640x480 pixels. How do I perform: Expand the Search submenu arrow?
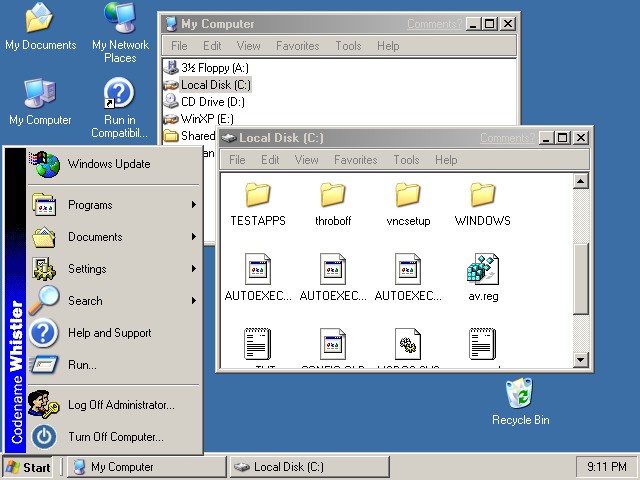194,301
